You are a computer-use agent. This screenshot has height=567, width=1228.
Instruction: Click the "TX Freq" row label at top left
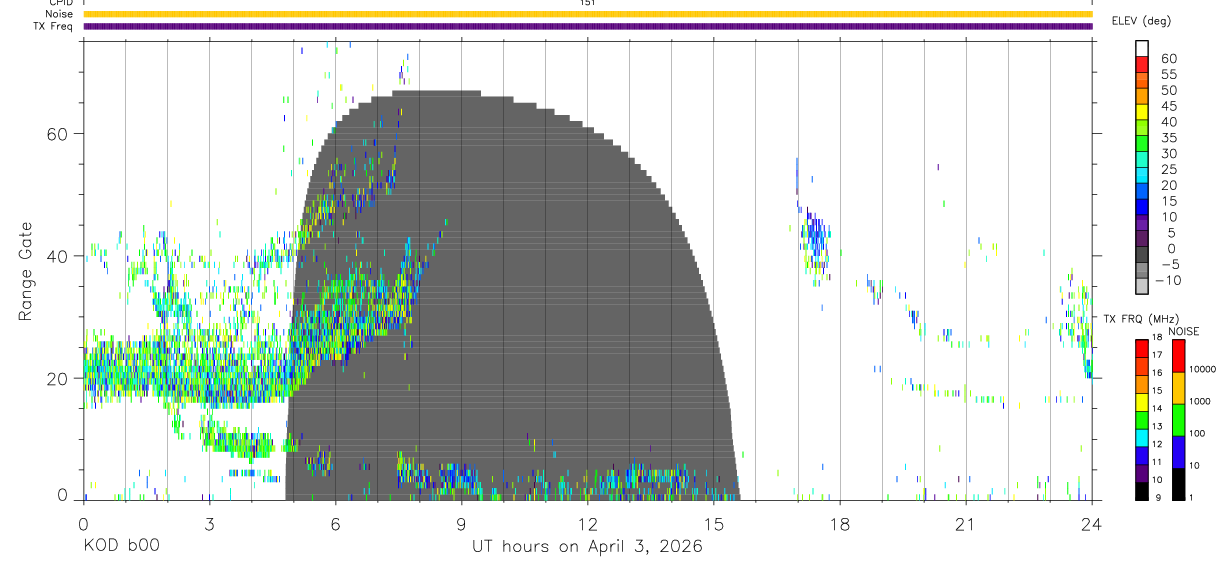(x=54, y=26)
